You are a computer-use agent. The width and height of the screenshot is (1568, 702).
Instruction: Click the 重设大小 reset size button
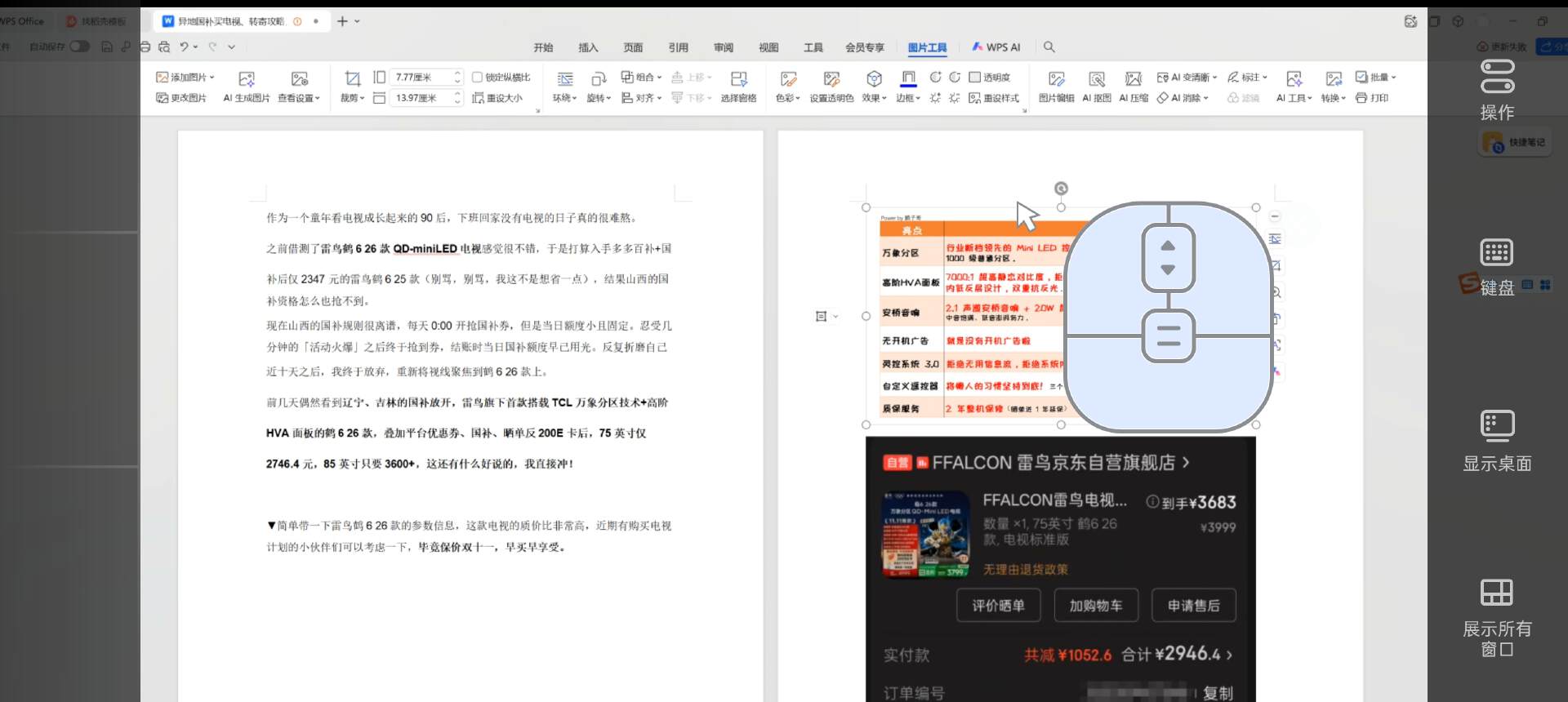[x=497, y=98]
